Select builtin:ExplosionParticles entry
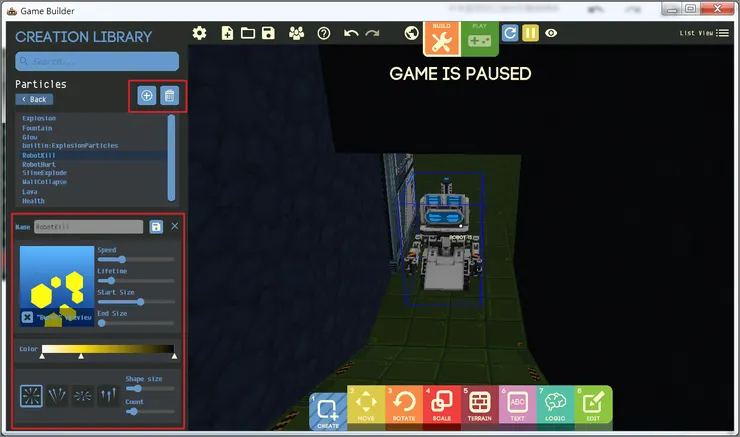Image resolution: width=740 pixels, height=437 pixels. tap(70, 146)
